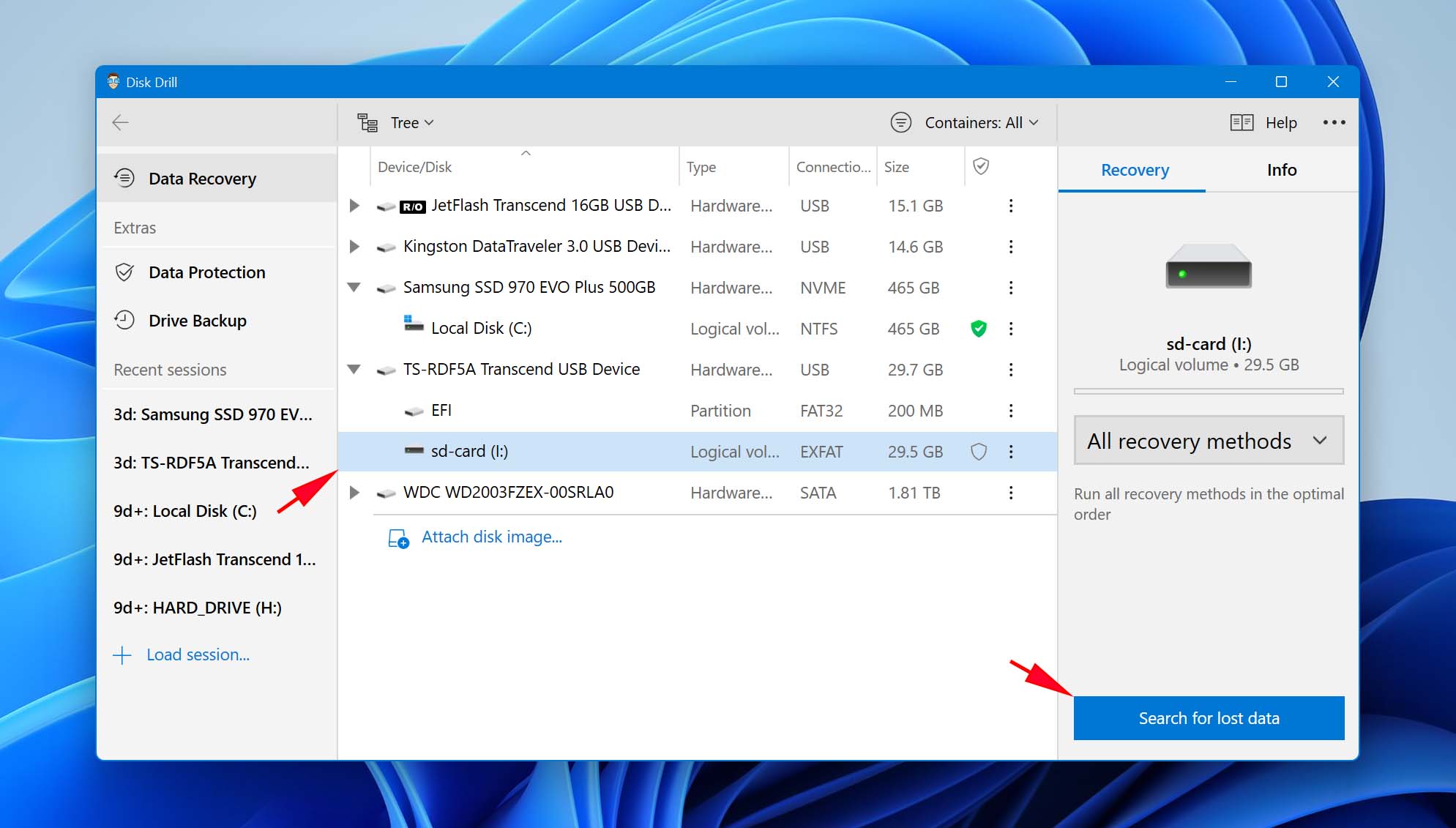Image resolution: width=1456 pixels, height=828 pixels.
Task: Open Help book icon
Action: coord(1242,122)
